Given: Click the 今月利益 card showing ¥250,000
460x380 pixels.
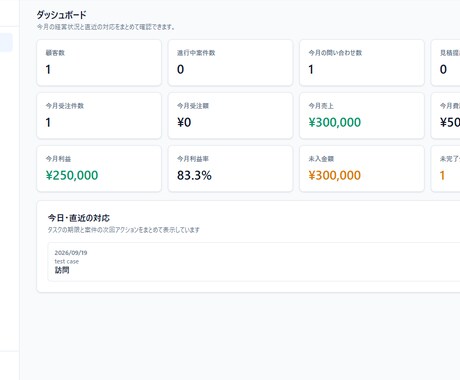Looking at the screenshot, I should click(99, 169).
